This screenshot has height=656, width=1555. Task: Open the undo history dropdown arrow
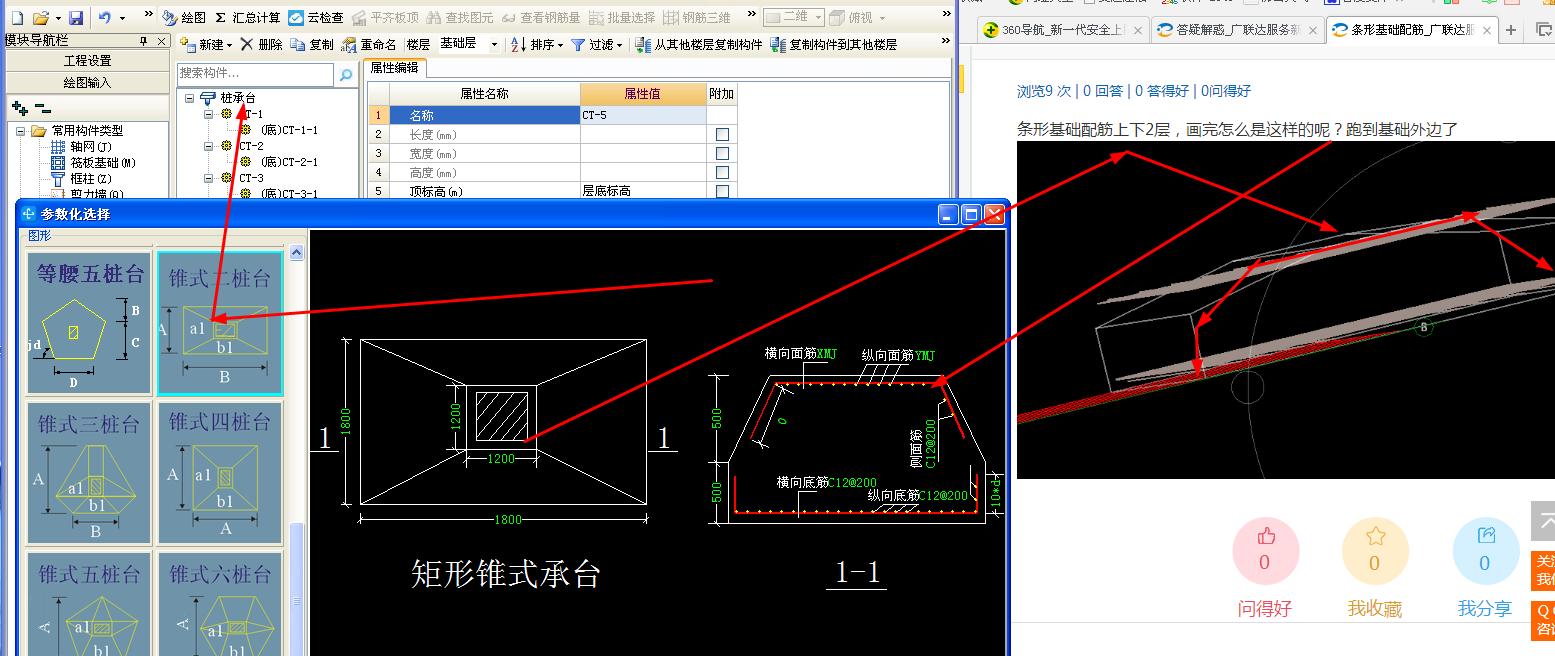pos(122,18)
